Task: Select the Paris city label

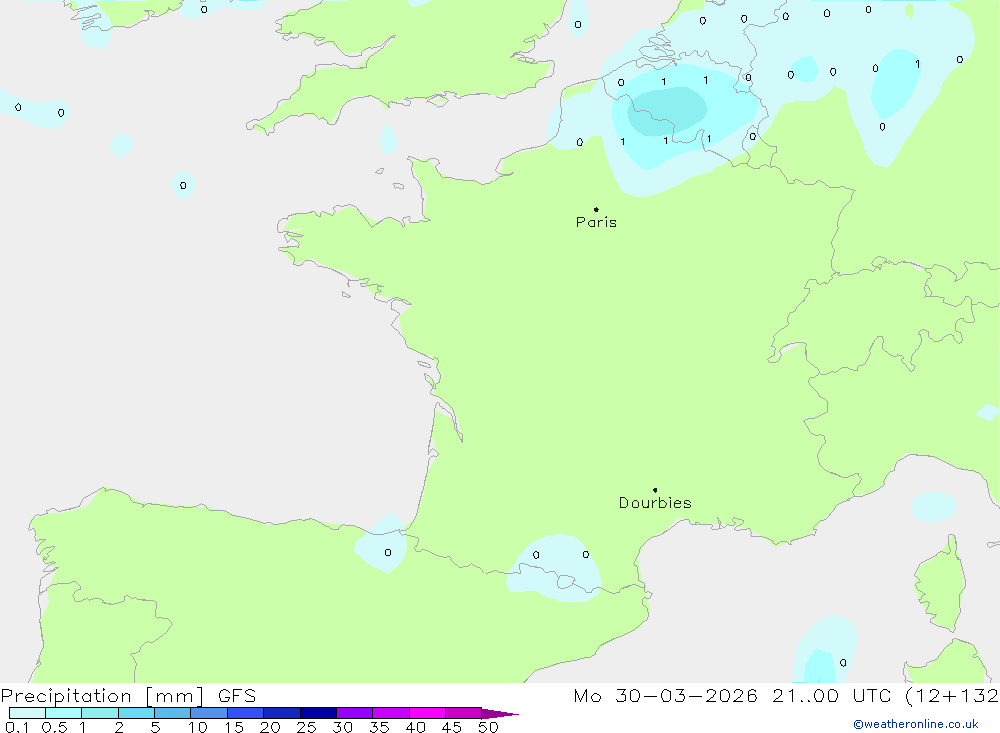Action: (596, 222)
